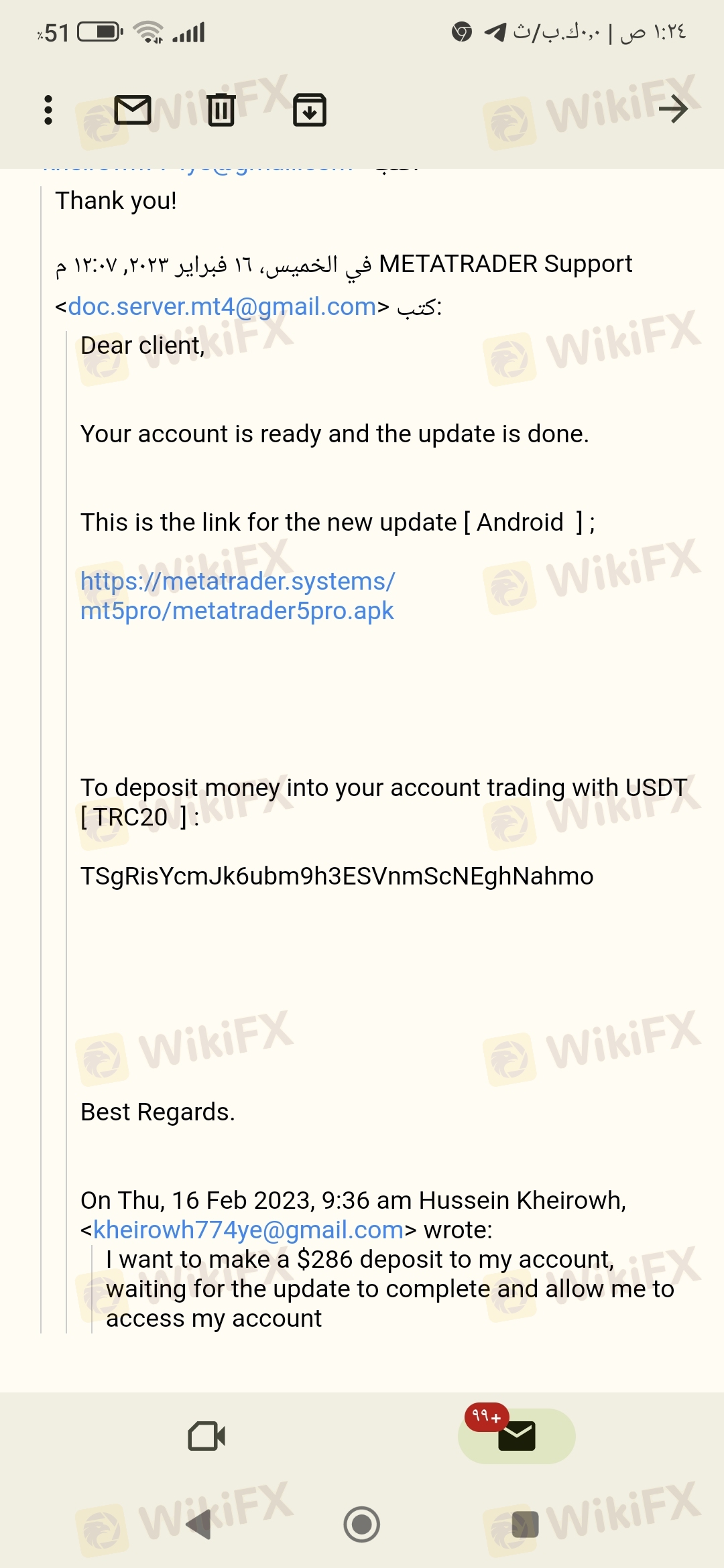This screenshot has height=1568, width=724.
Task: Archive the email with archive icon
Action: 310,110
